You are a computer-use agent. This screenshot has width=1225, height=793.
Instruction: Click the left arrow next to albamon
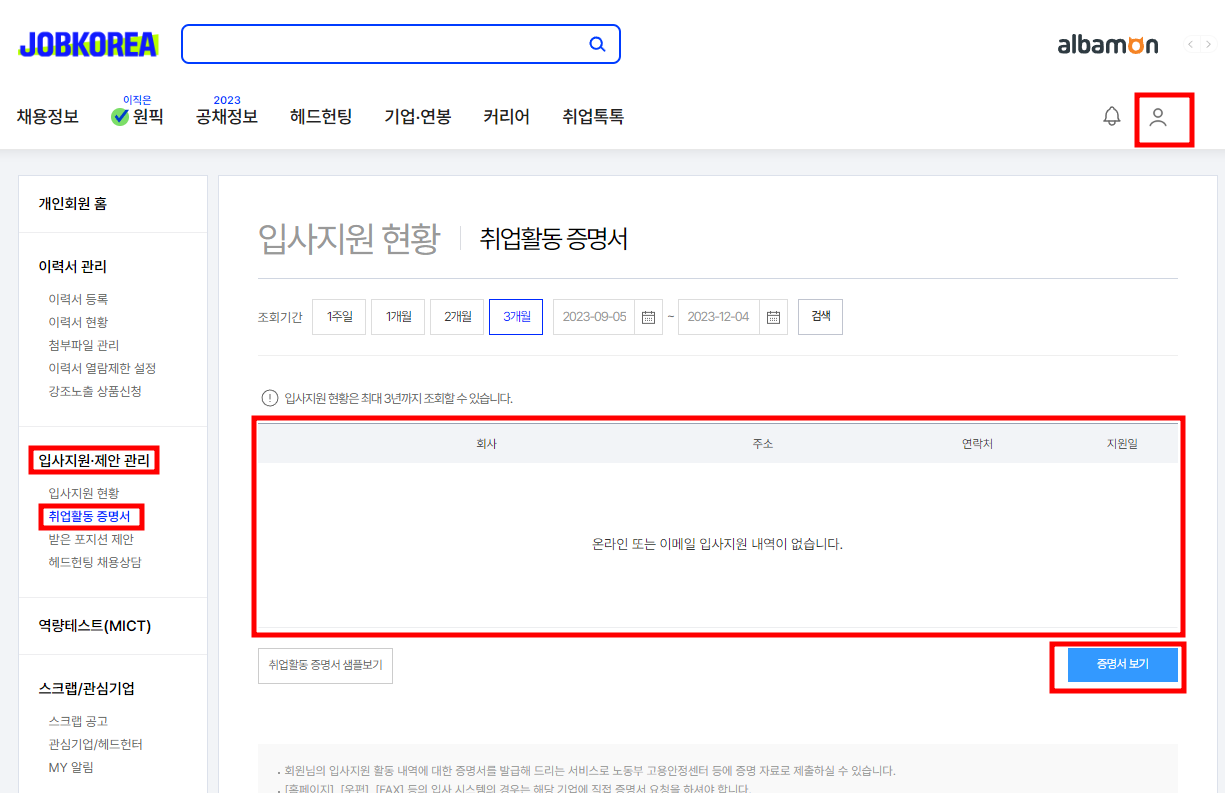(x=1188, y=44)
